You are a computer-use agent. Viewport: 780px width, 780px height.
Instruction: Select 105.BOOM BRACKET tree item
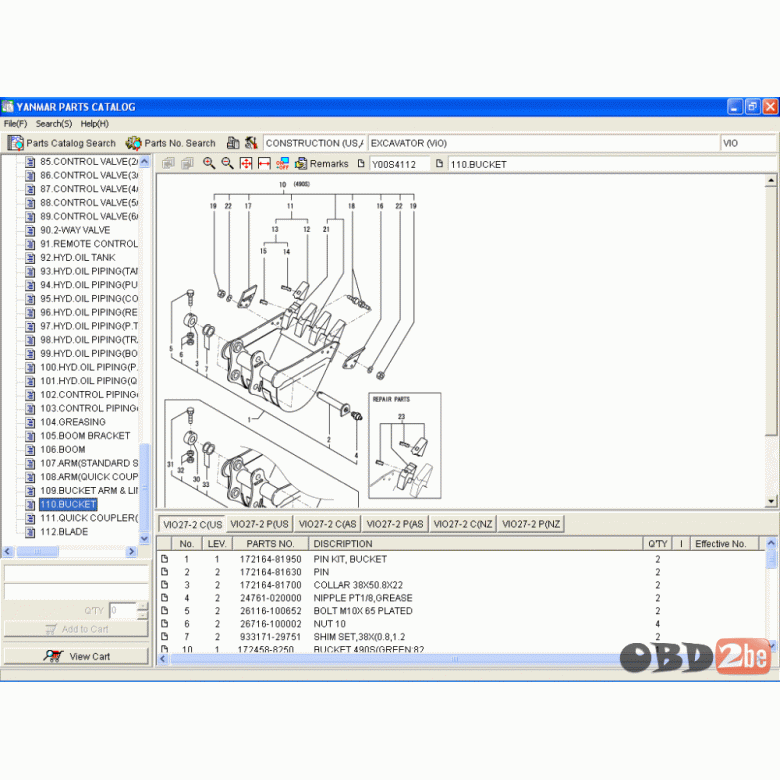85,436
